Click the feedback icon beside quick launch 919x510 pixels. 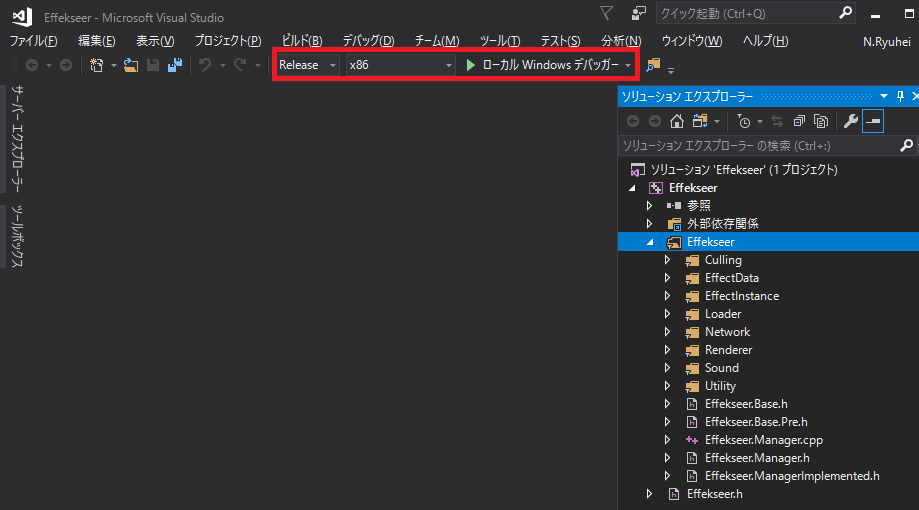[638, 13]
